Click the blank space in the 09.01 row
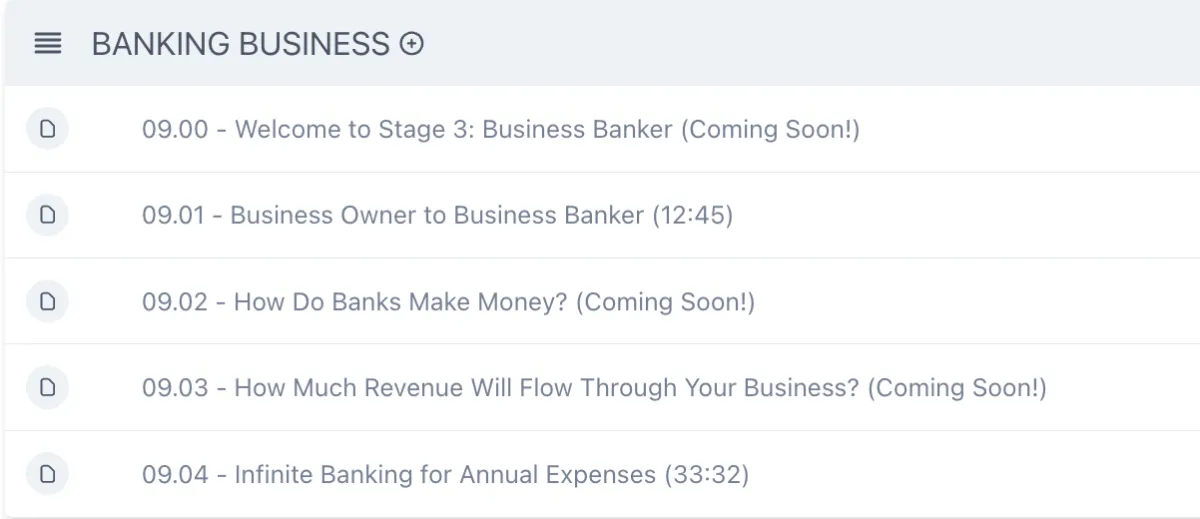 (965, 216)
